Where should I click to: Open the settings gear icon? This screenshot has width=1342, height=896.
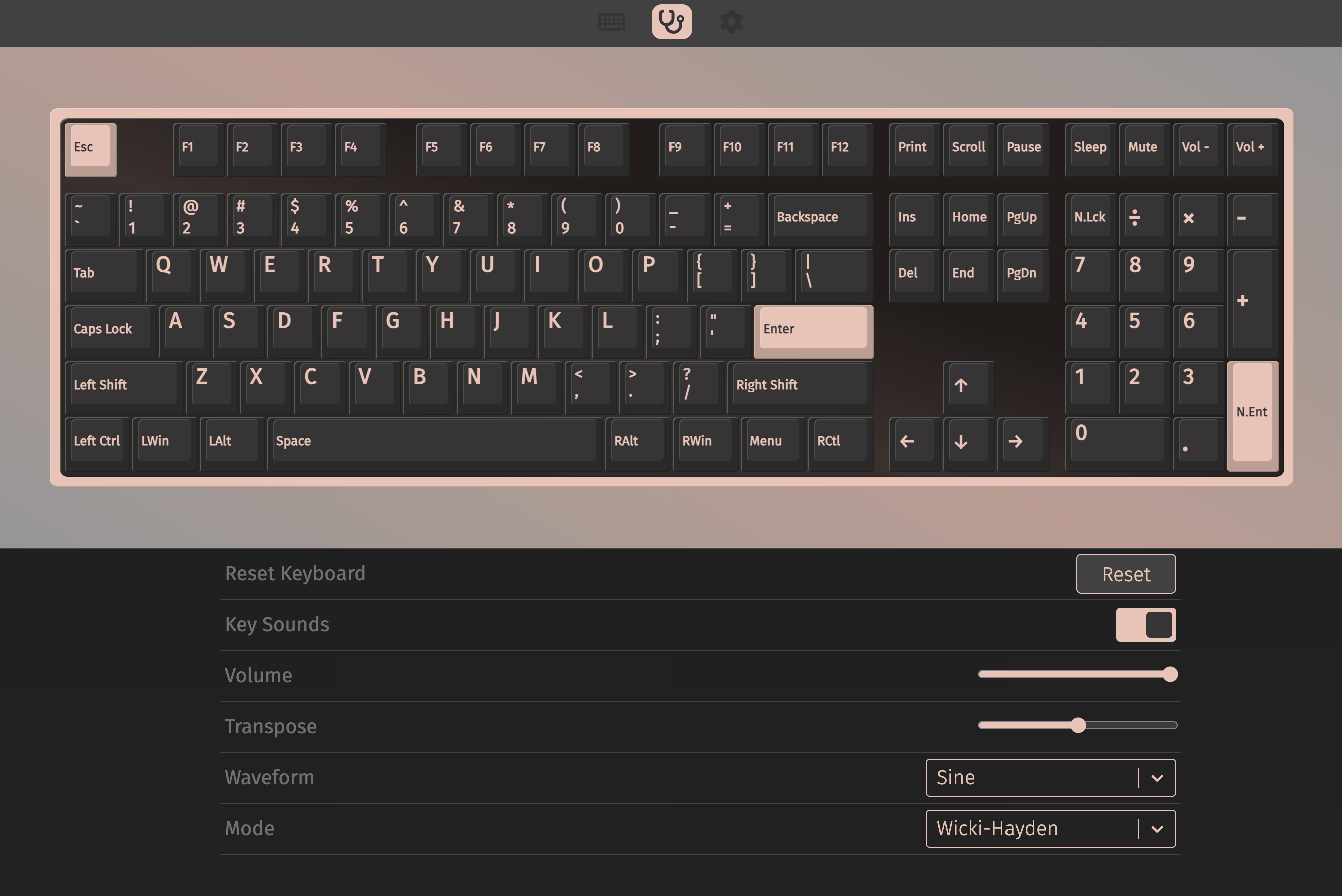click(x=731, y=22)
